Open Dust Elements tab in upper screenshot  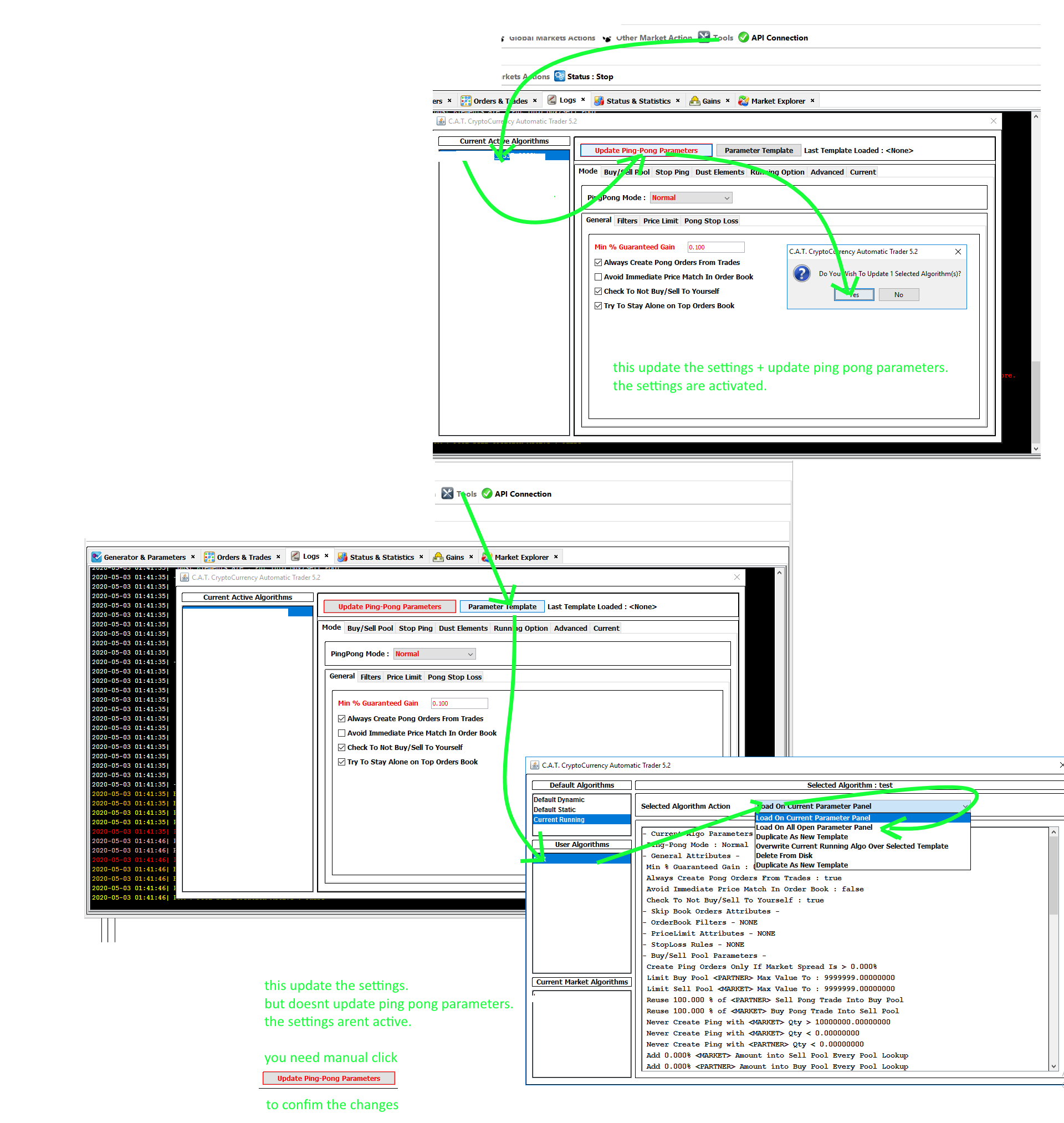719,172
